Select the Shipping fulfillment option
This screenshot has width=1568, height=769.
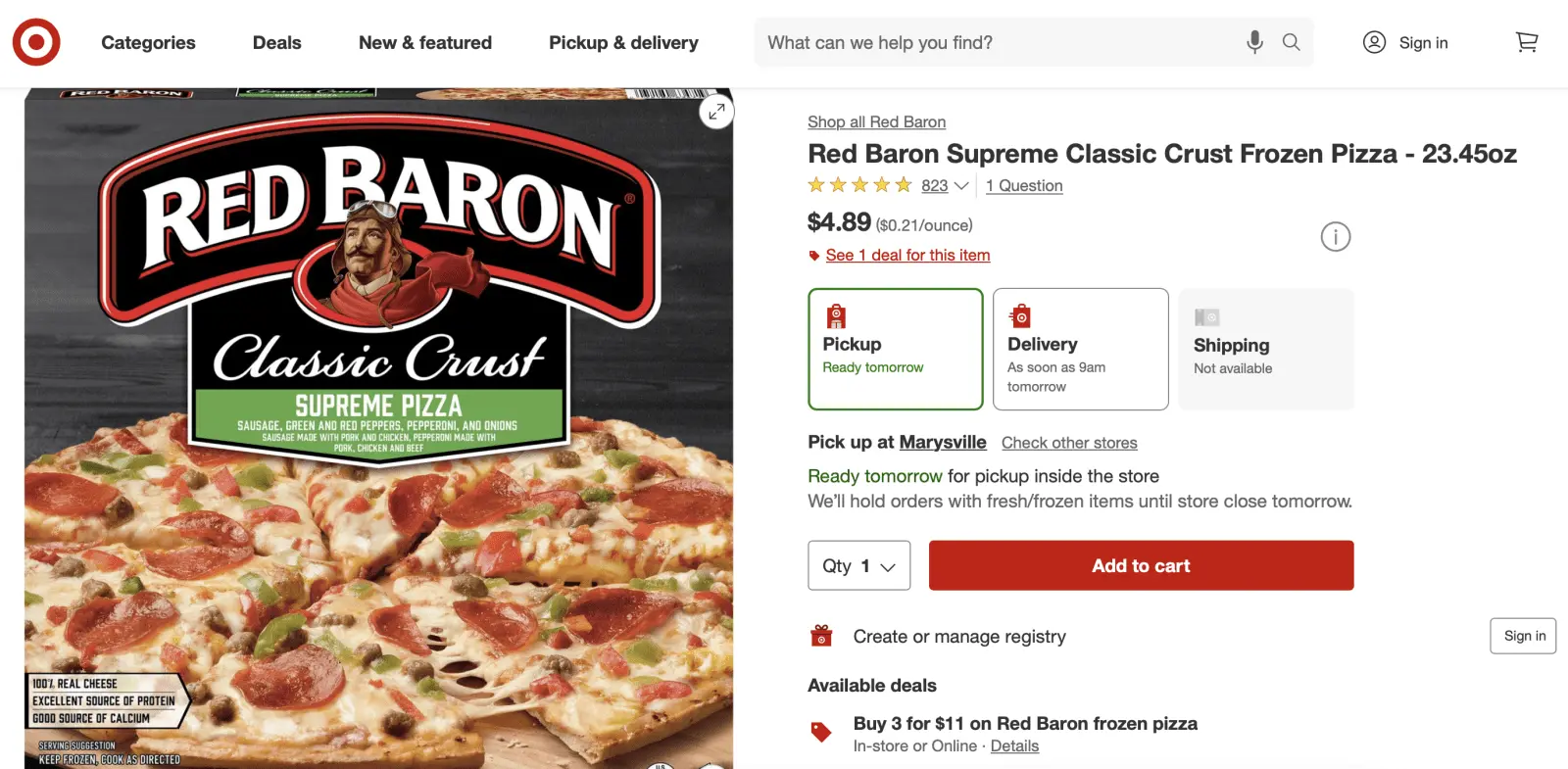[x=1265, y=349]
